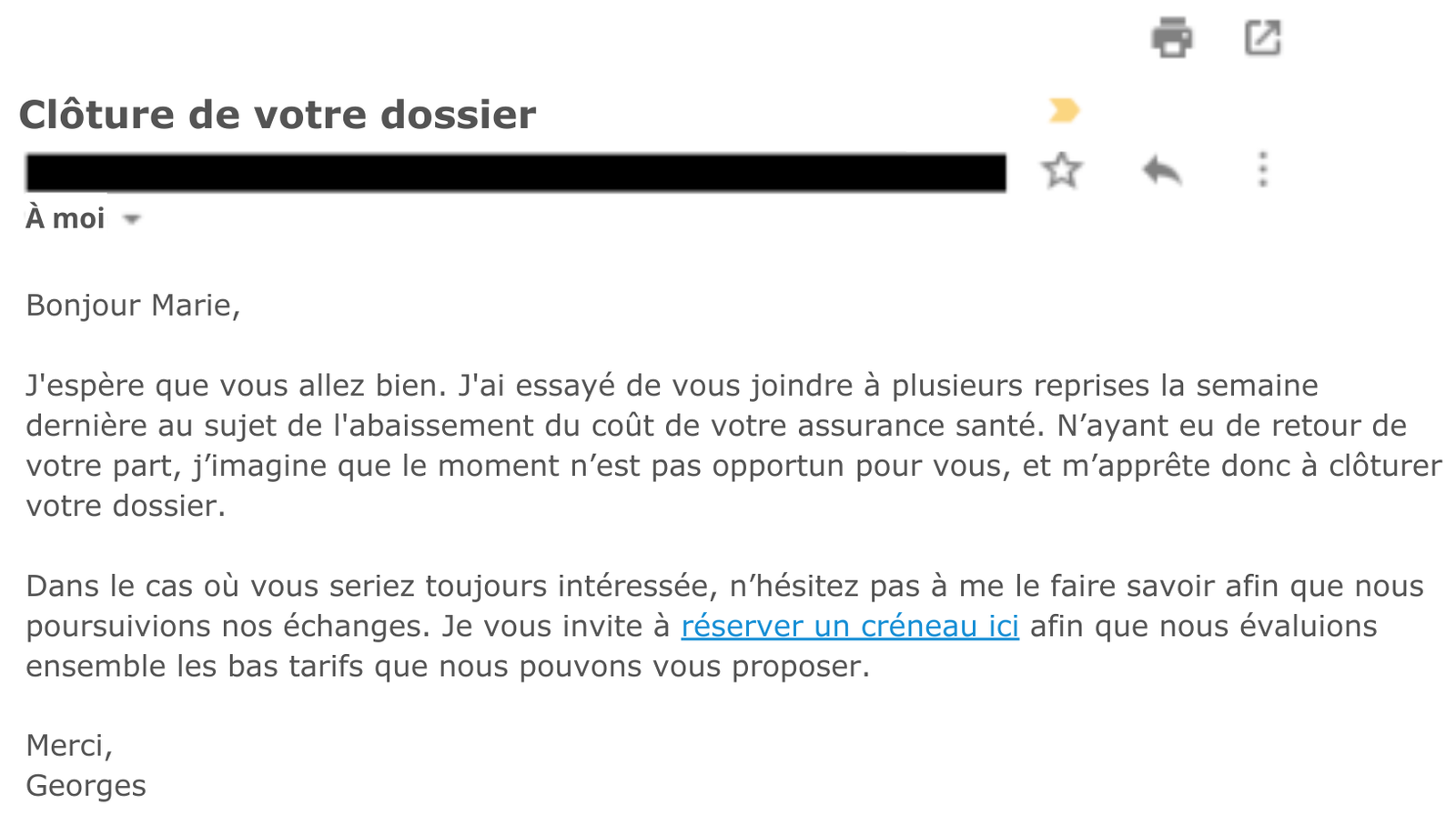
Task: Reply using the arrow icon
Action: tap(1161, 170)
